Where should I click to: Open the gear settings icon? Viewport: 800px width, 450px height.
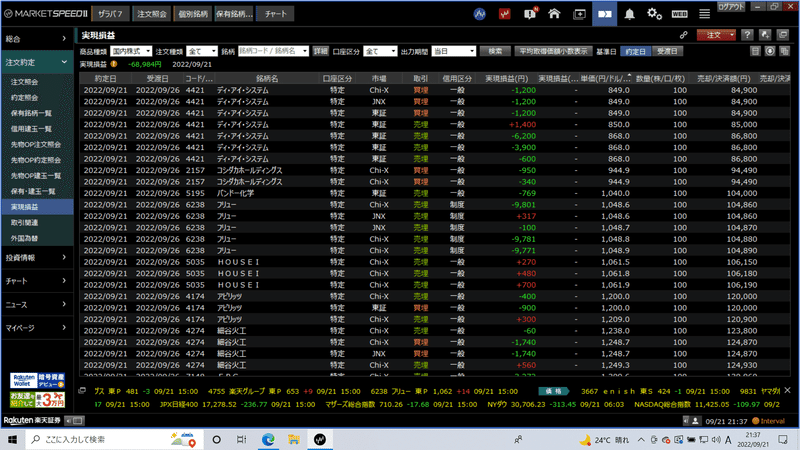[x=654, y=14]
